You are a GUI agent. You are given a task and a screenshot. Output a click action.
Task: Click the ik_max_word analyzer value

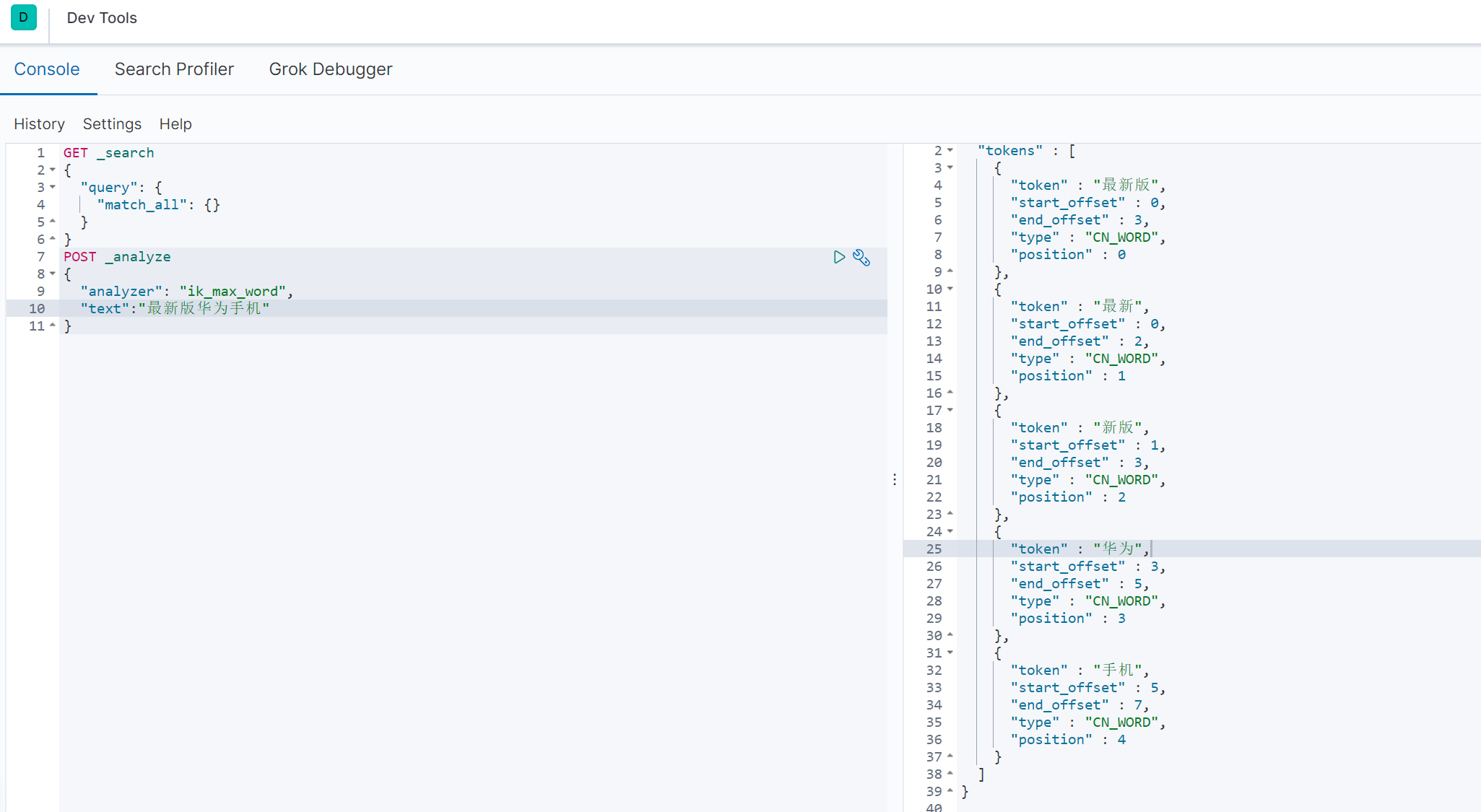(233, 292)
